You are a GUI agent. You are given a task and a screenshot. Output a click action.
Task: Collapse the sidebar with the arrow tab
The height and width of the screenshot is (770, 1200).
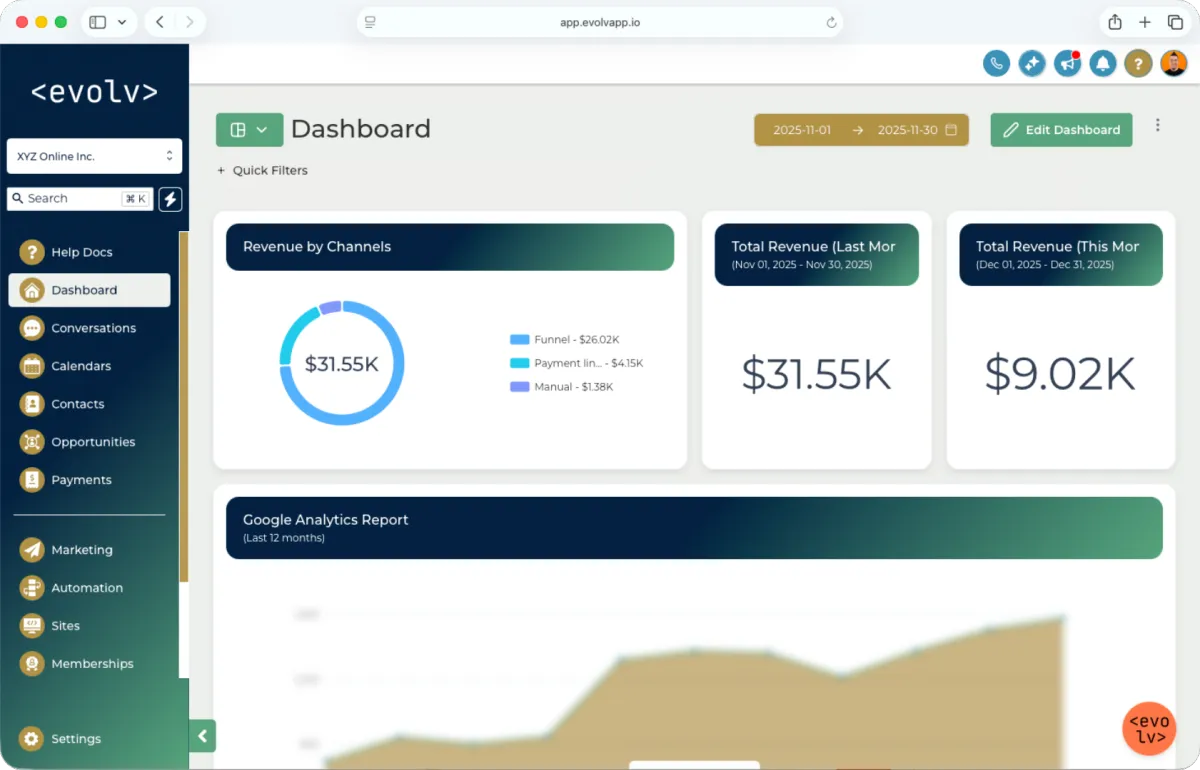pyautogui.click(x=202, y=736)
